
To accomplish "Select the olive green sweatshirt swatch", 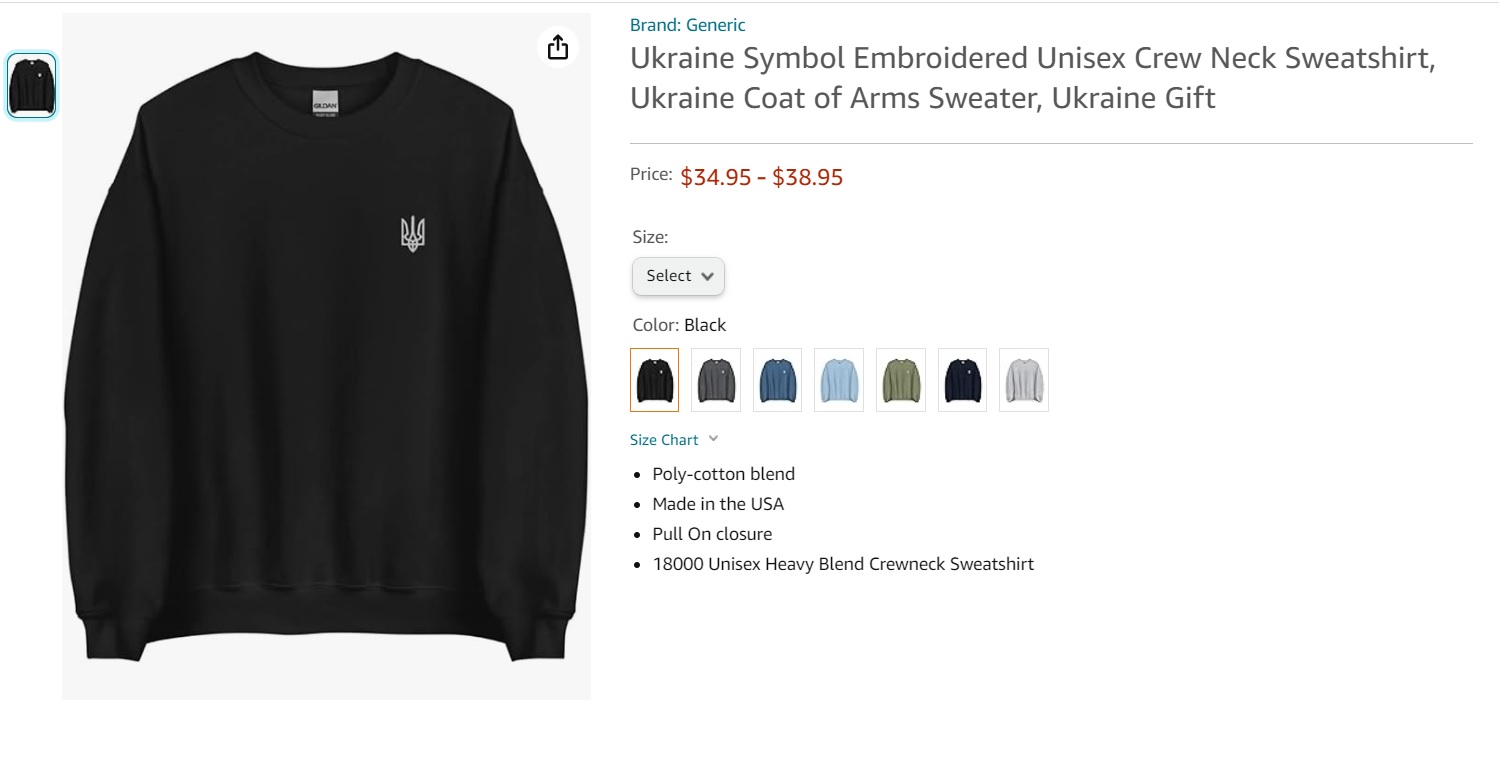I will click(900, 380).
